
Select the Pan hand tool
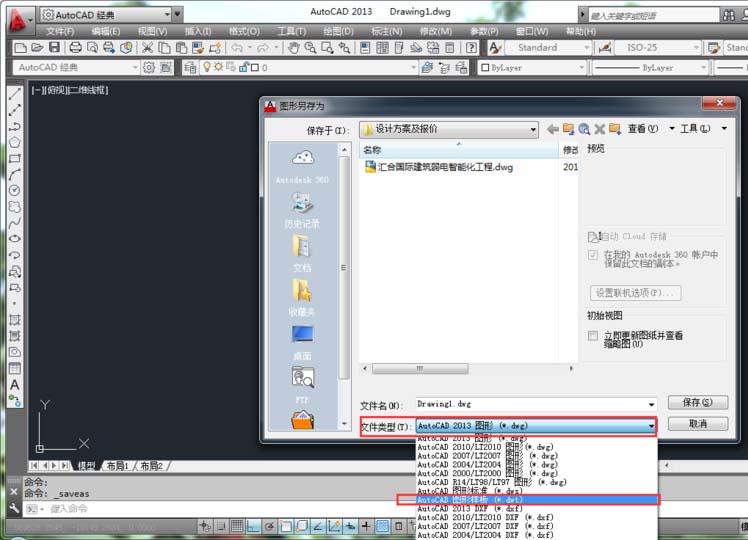pos(293,48)
